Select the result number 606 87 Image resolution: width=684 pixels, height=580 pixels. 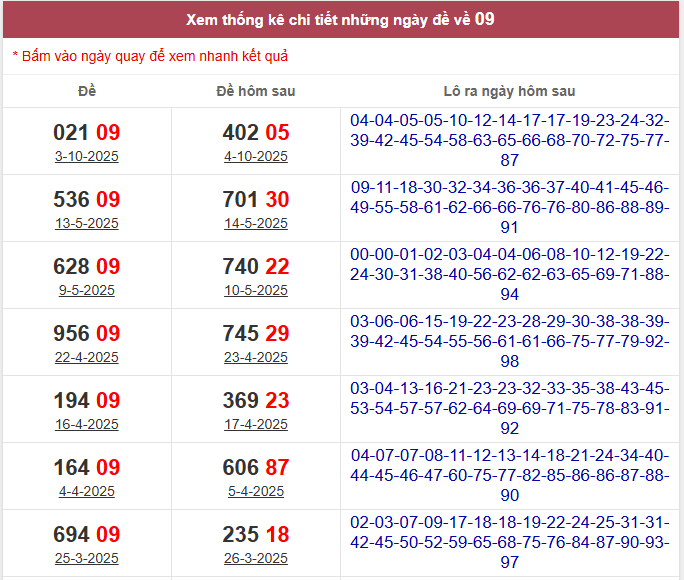[x=256, y=467]
